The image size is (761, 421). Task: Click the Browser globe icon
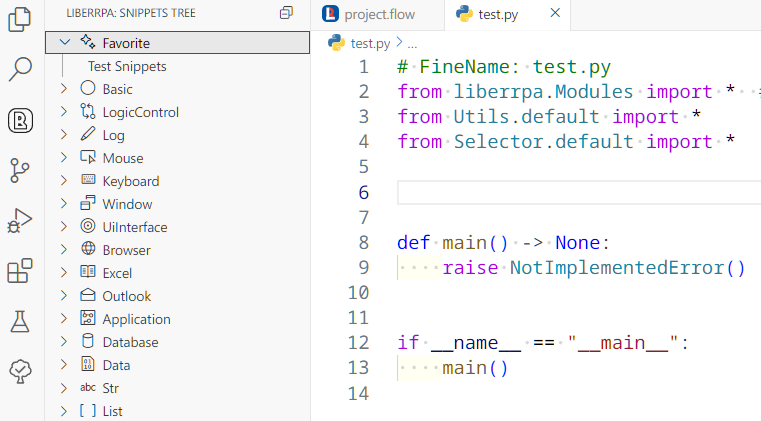click(x=88, y=249)
